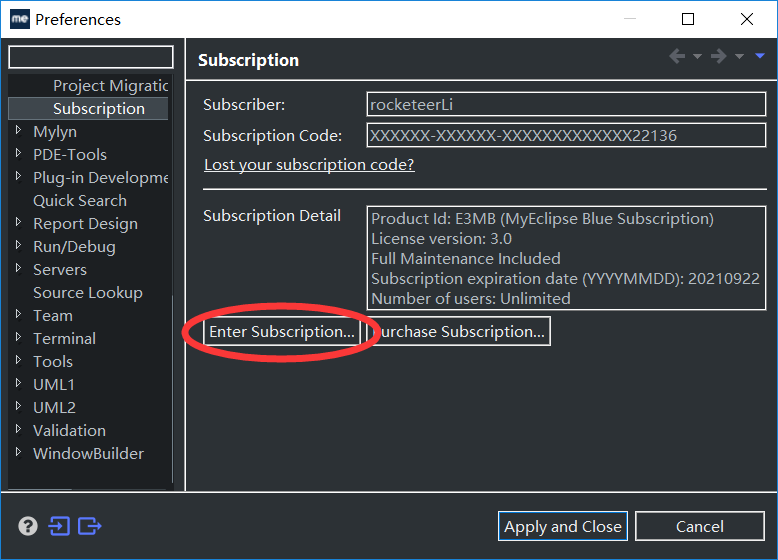Expand the Plug-in Development node
This screenshot has height=560, width=778.
18,176
